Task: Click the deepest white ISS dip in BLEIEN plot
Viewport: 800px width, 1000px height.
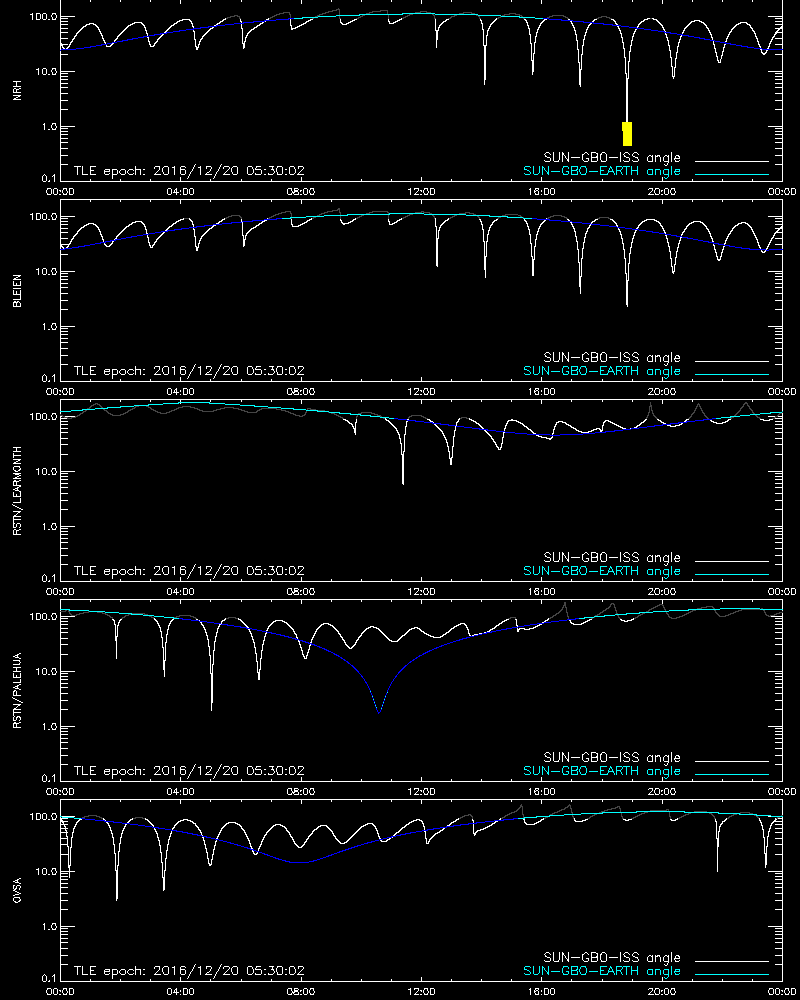Action: point(627,304)
